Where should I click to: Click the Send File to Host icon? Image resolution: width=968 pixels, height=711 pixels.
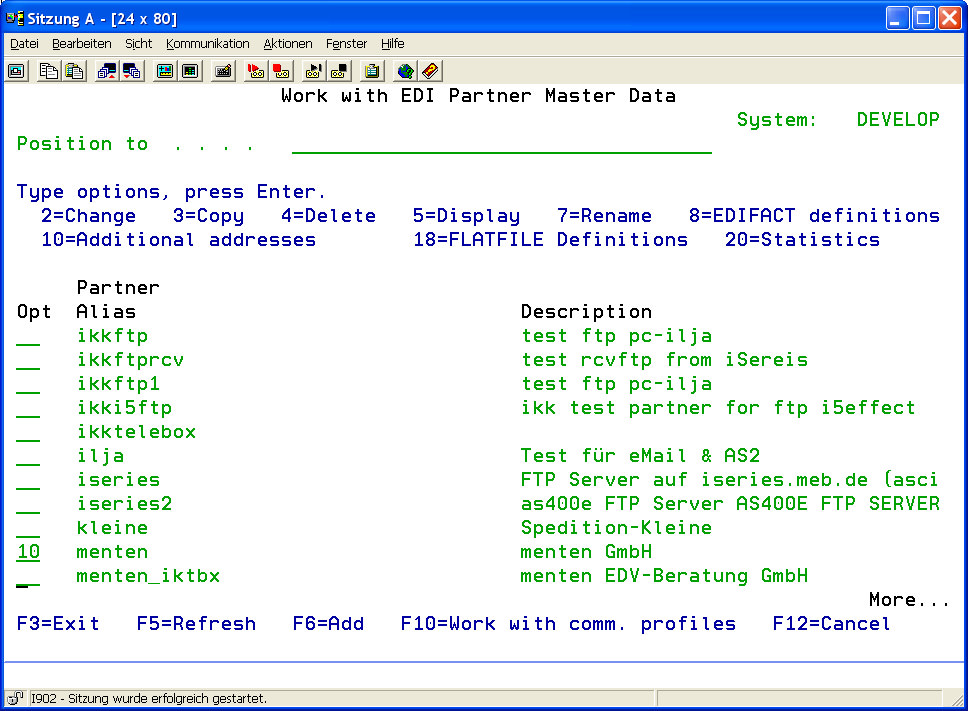(x=106, y=71)
